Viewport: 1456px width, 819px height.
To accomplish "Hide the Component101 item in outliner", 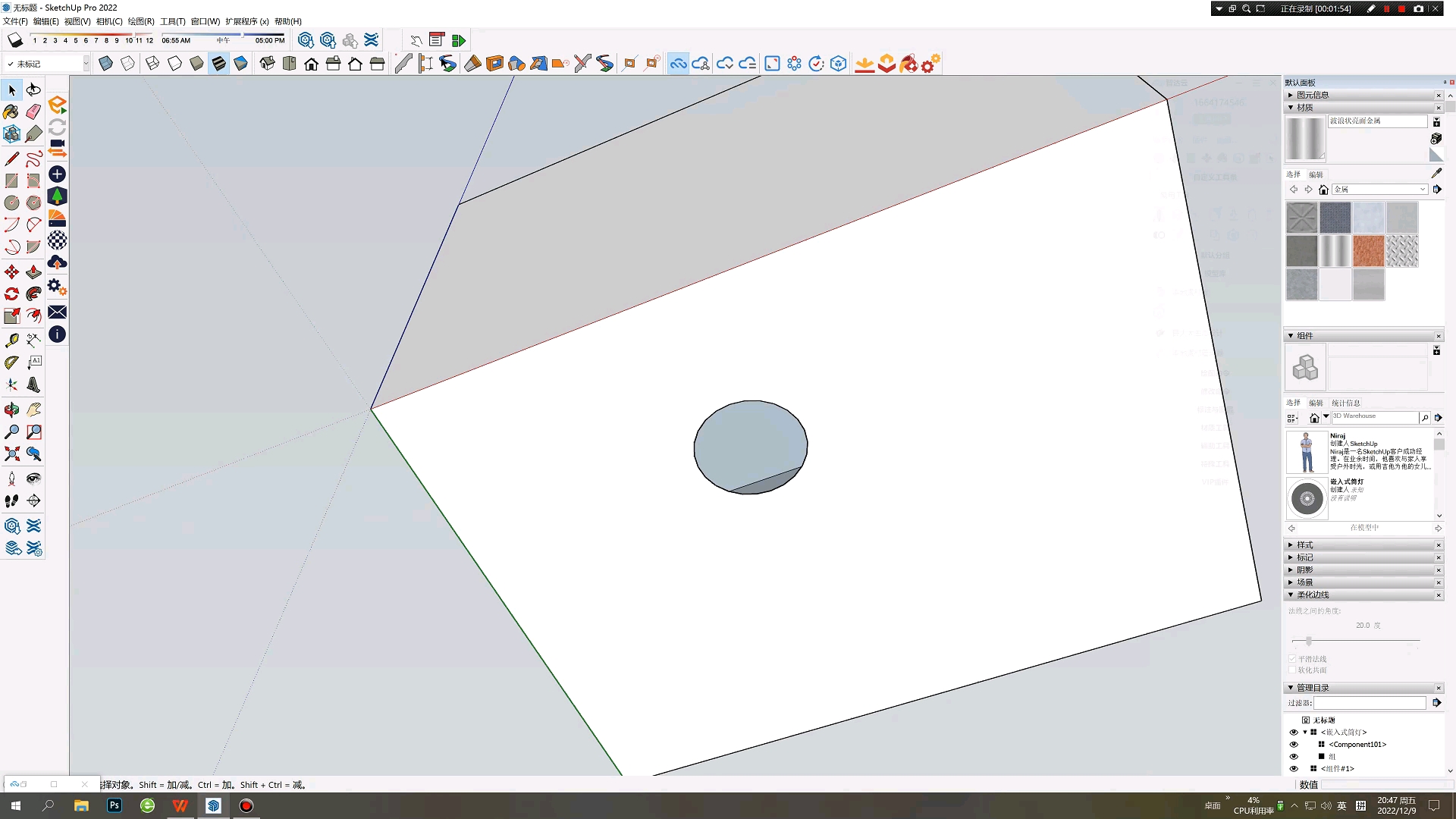I will pos(1294,745).
